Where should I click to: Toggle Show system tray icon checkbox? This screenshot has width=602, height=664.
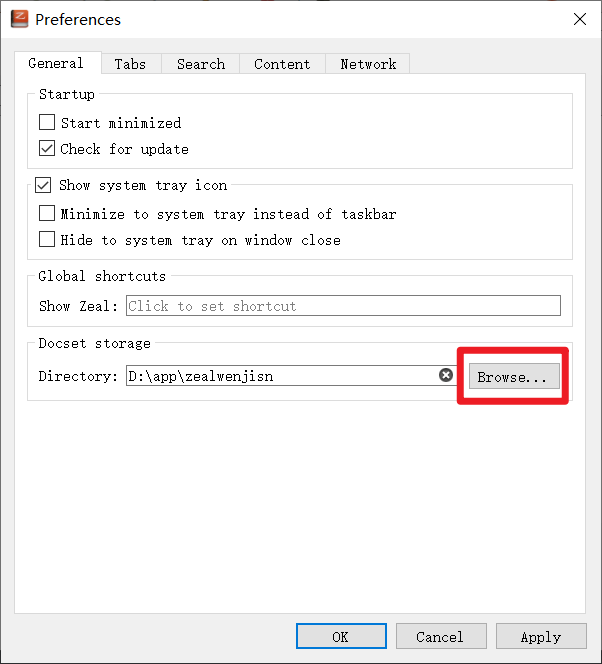tap(43, 185)
